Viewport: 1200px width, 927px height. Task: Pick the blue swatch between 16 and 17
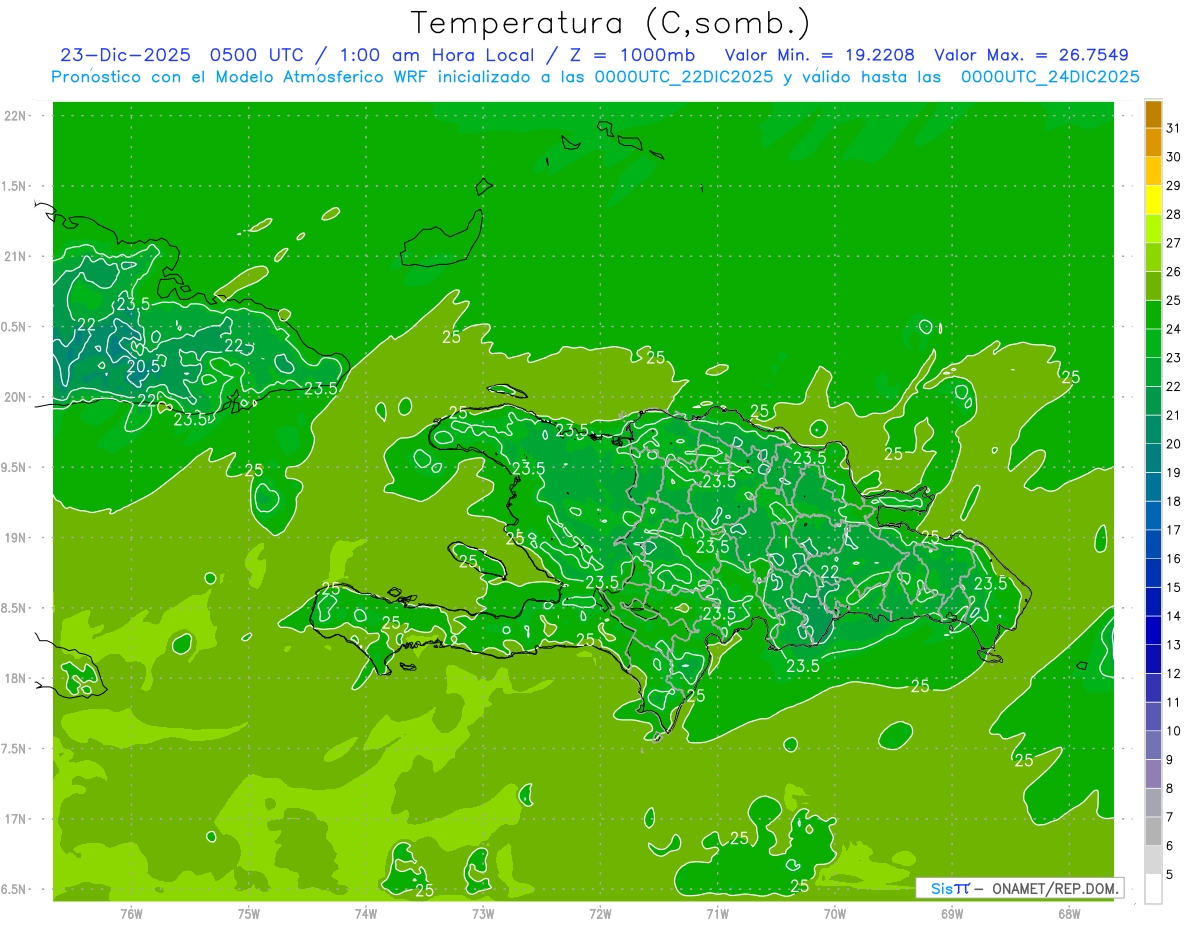pyautogui.click(x=1153, y=545)
